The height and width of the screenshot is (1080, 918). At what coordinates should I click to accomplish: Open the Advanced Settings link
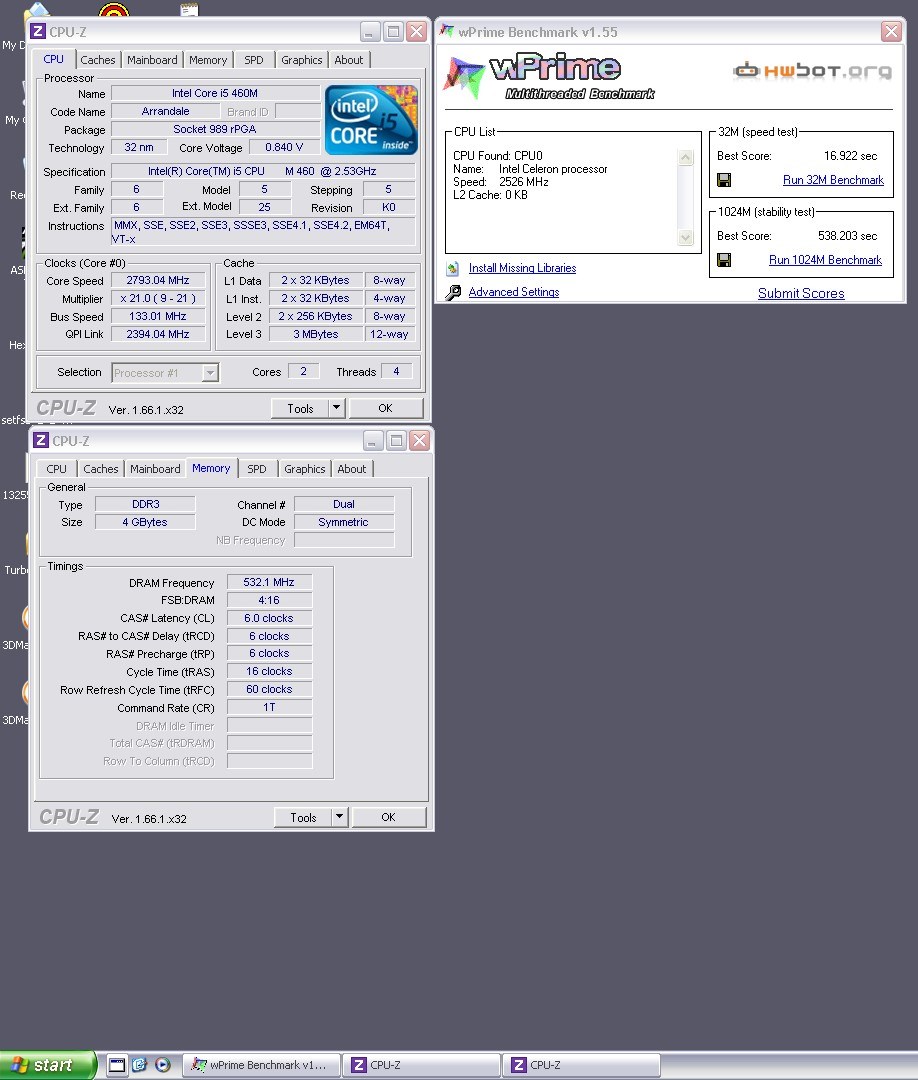point(514,292)
